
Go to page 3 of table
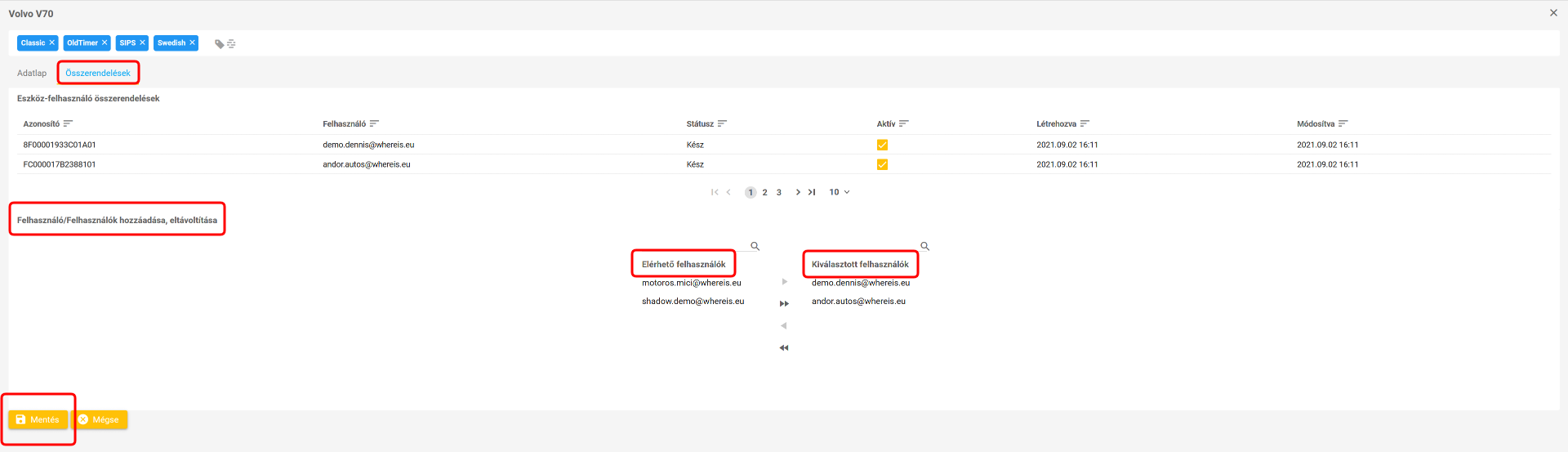pyautogui.click(x=779, y=193)
